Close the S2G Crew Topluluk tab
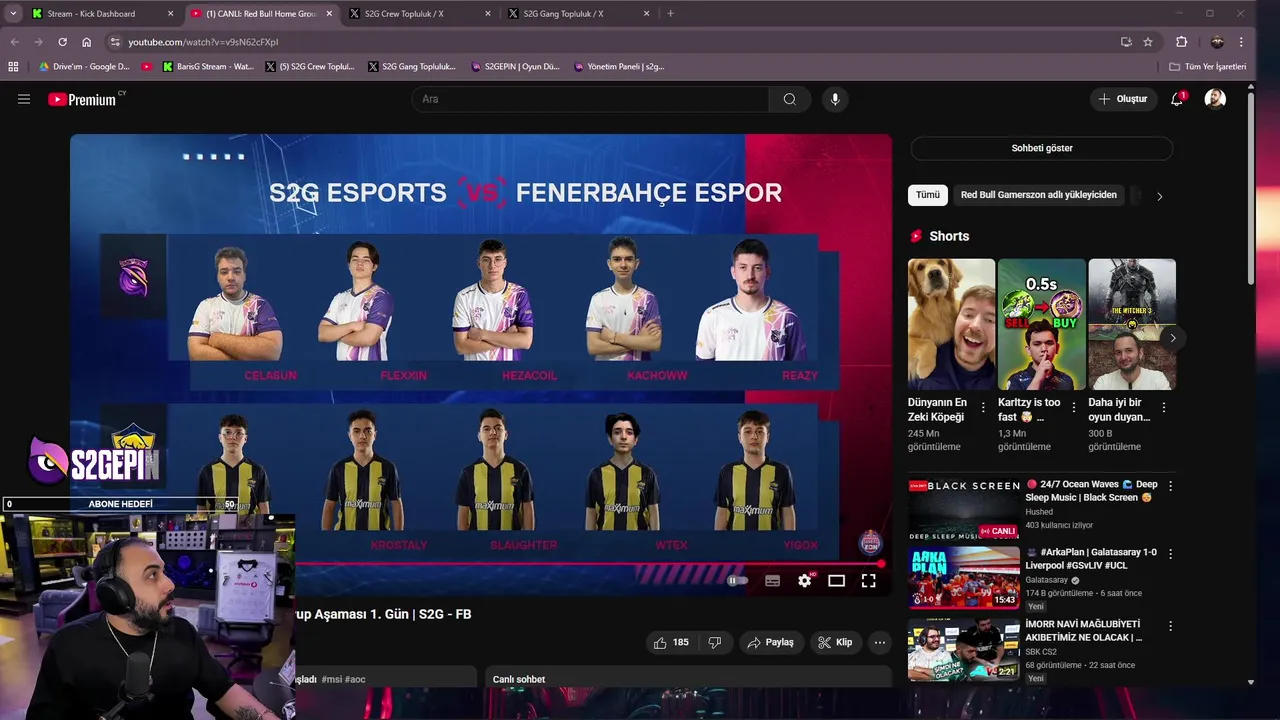Screen dimensions: 1280x720 tap(487, 14)
